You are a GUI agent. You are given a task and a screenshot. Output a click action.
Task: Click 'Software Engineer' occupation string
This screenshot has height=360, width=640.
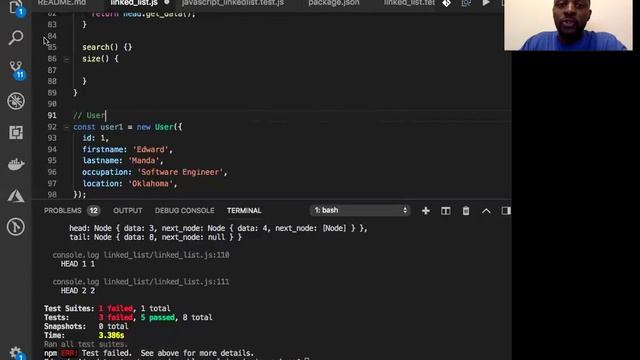pyautogui.click(x=180, y=172)
